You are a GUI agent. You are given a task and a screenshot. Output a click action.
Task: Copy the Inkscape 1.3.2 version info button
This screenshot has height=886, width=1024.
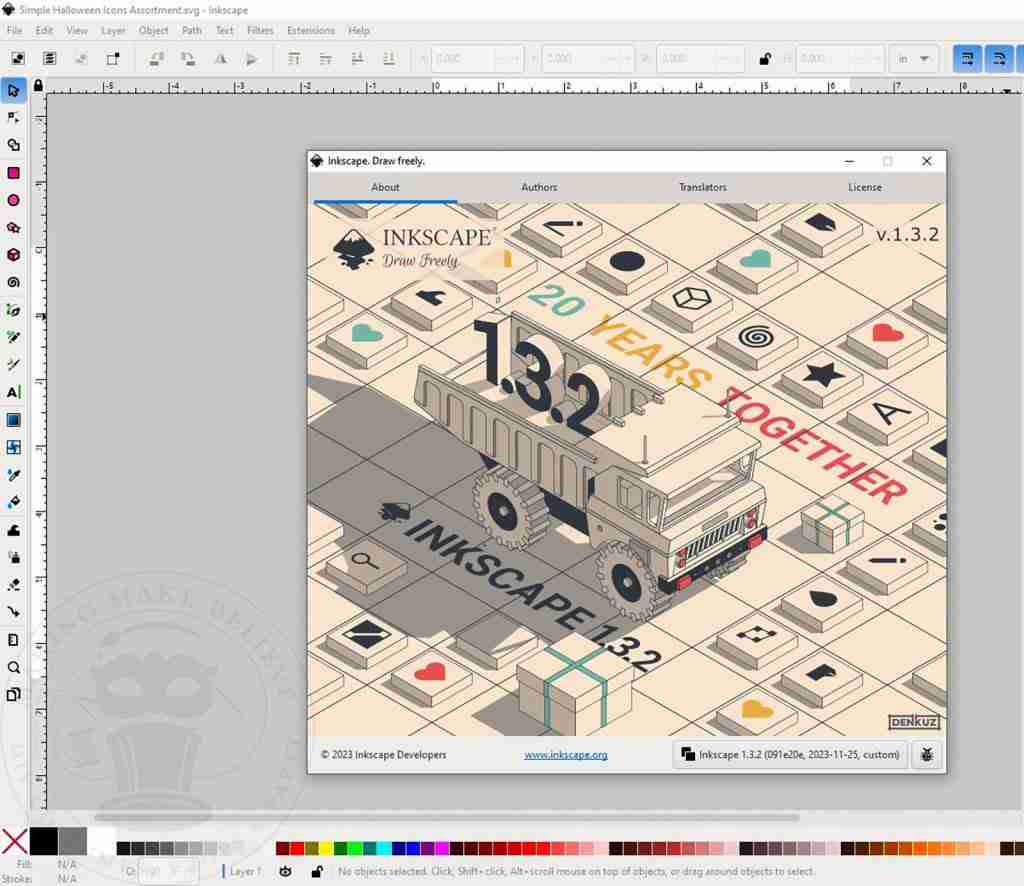(789, 755)
